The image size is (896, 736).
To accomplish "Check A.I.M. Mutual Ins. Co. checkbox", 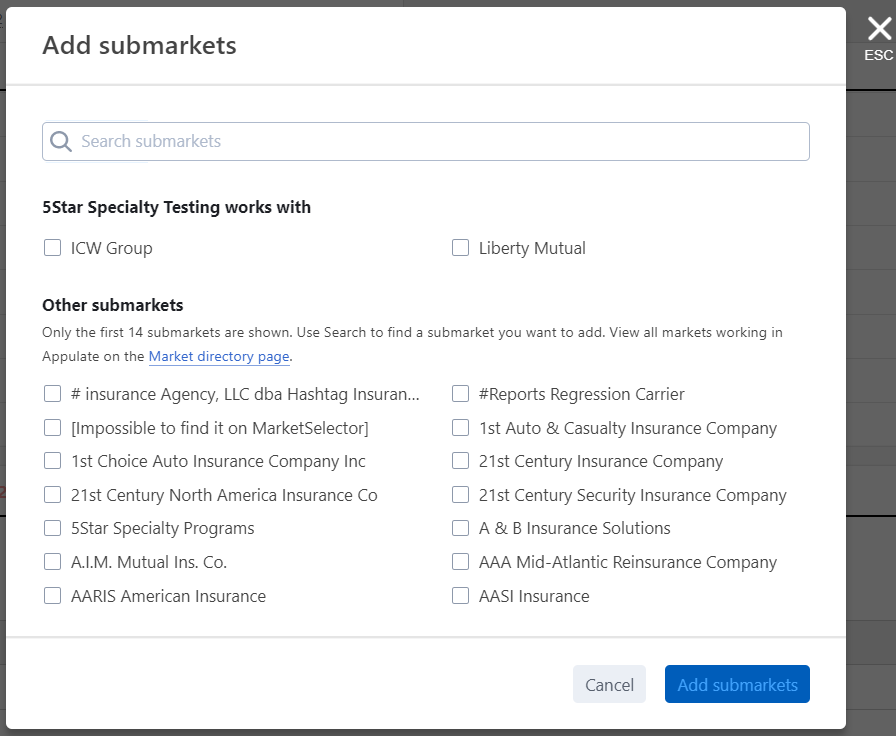I will 53,562.
